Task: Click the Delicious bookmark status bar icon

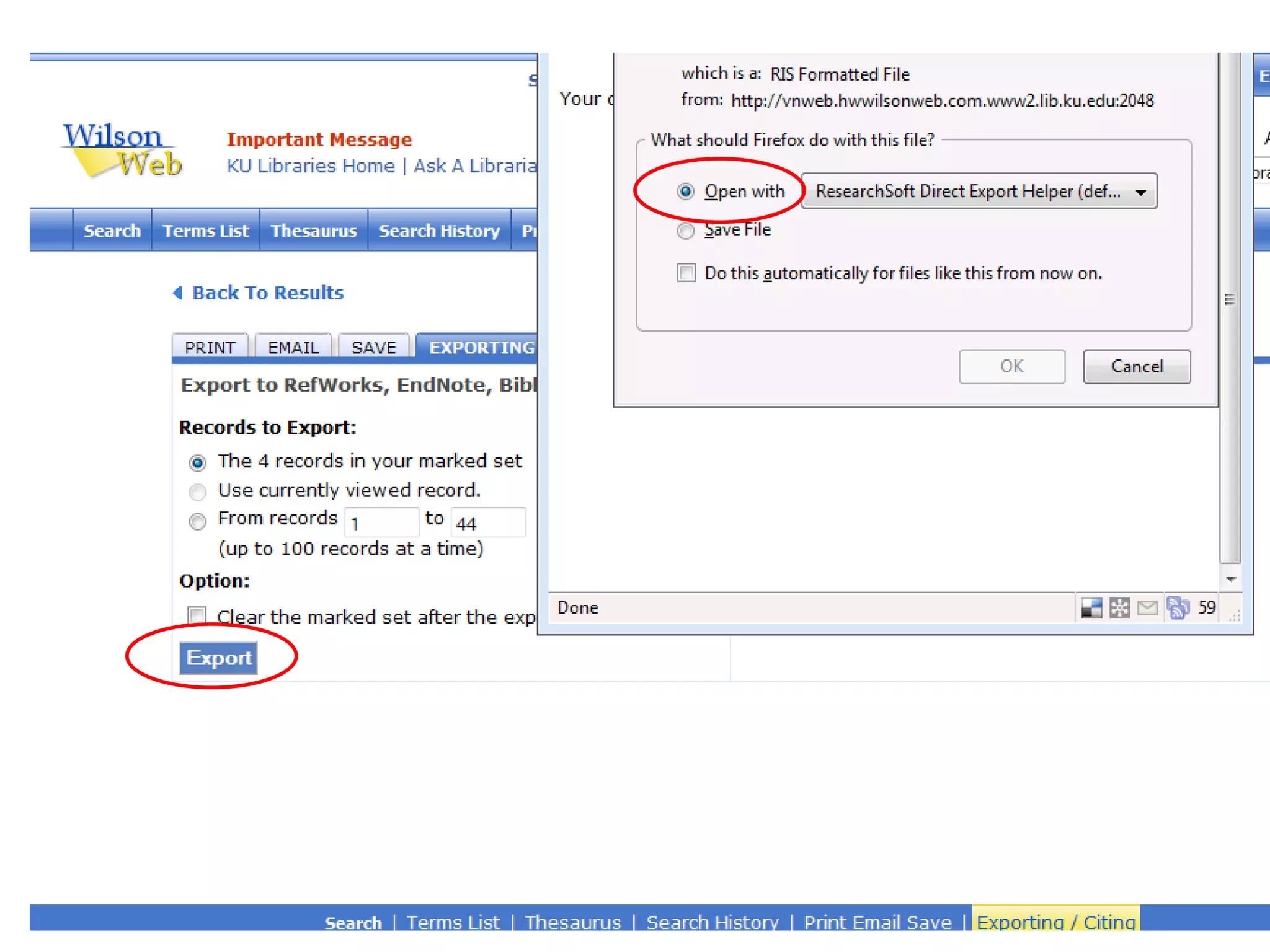Action: 1091,608
